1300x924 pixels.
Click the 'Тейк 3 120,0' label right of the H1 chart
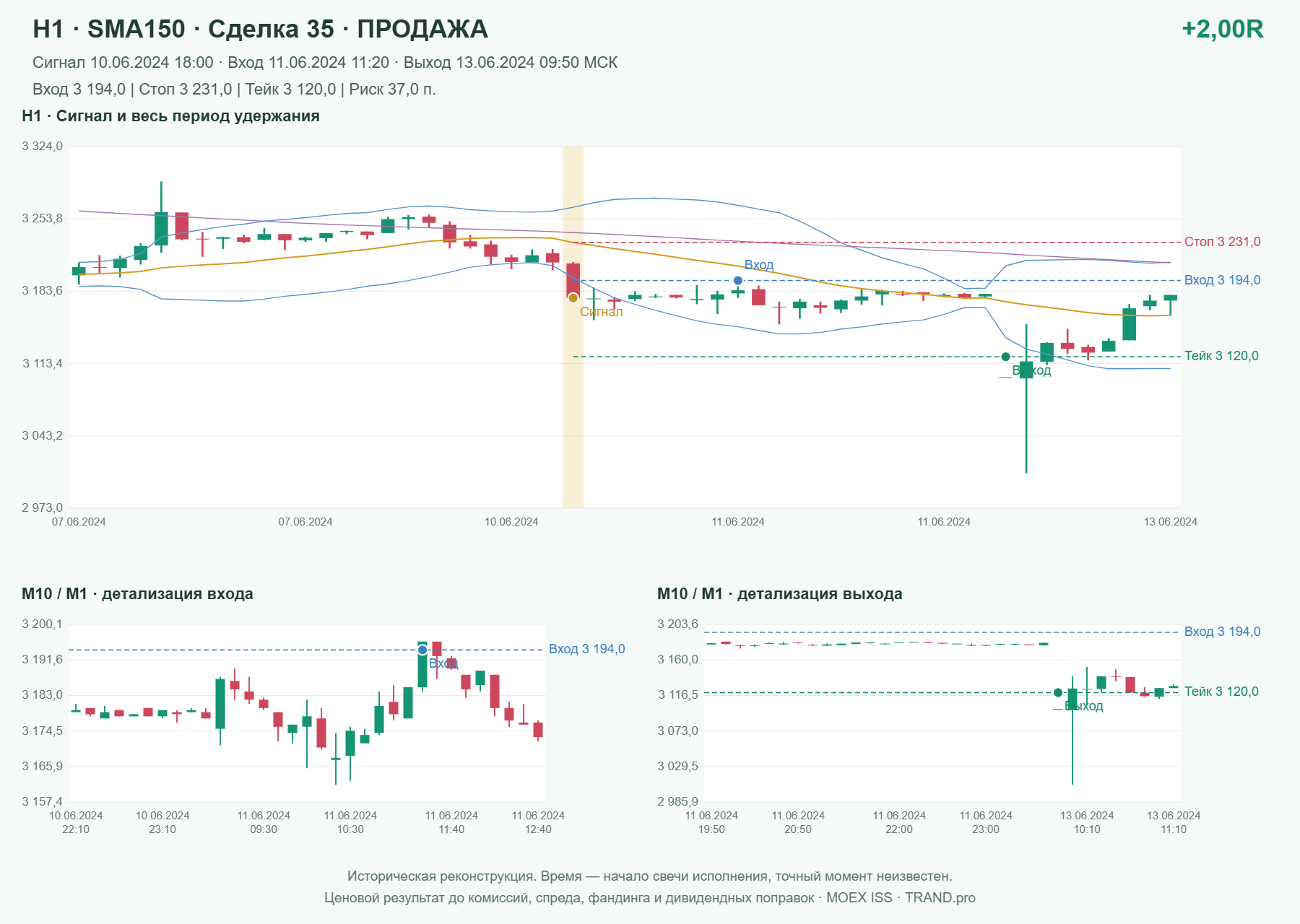(1221, 356)
